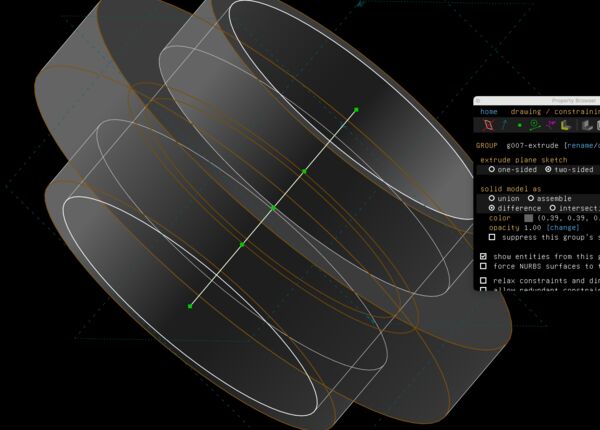This screenshot has height=430, width=600.
Task: Select one-sided extrude option
Action: [x=513, y=169]
